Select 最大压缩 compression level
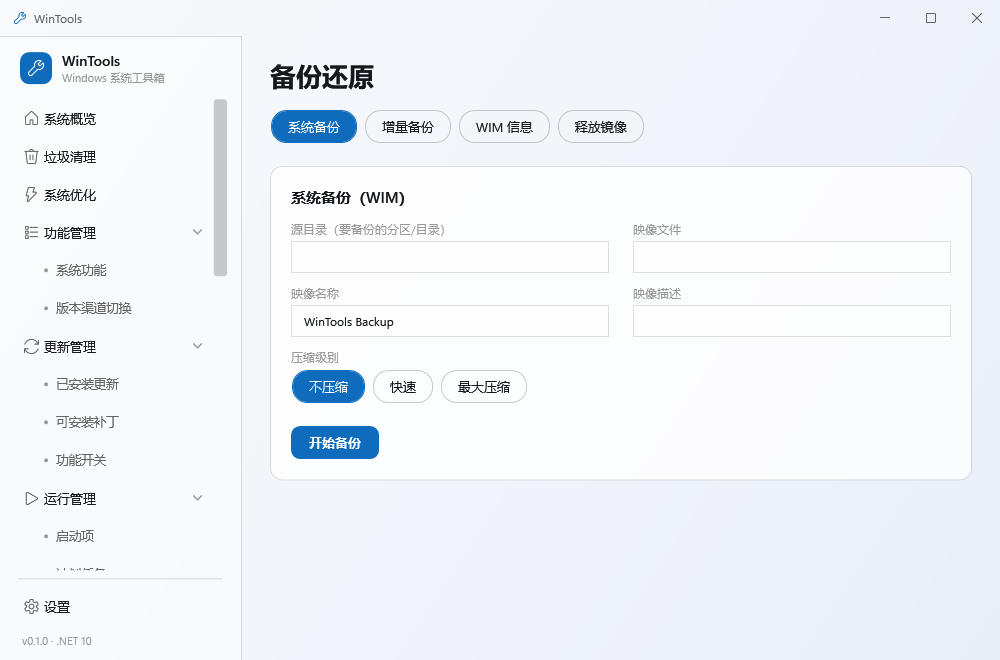Image resolution: width=1000 pixels, height=660 pixels. pyautogui.click(x=484, y=386)
